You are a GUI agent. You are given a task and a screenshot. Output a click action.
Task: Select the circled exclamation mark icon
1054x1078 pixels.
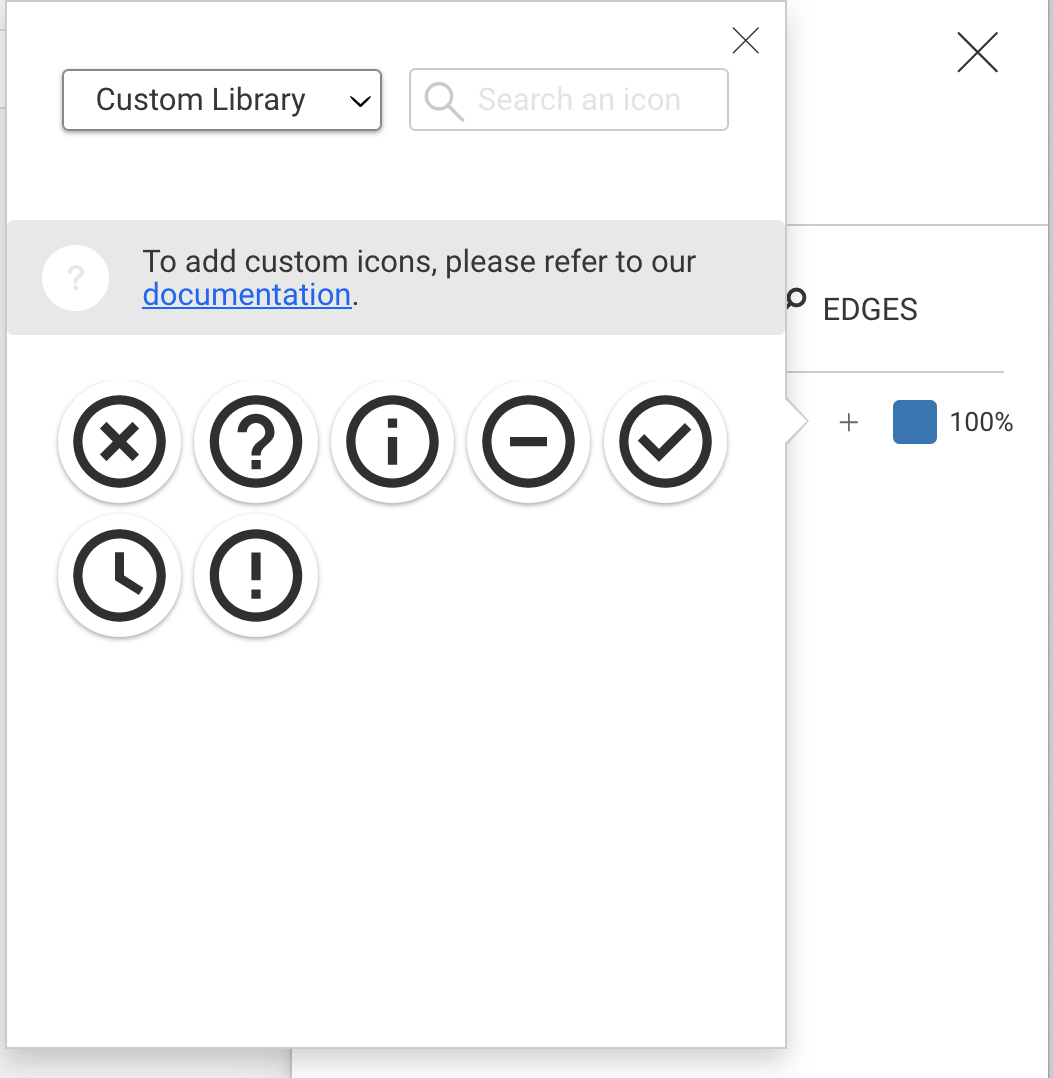[x=256, y=575]
